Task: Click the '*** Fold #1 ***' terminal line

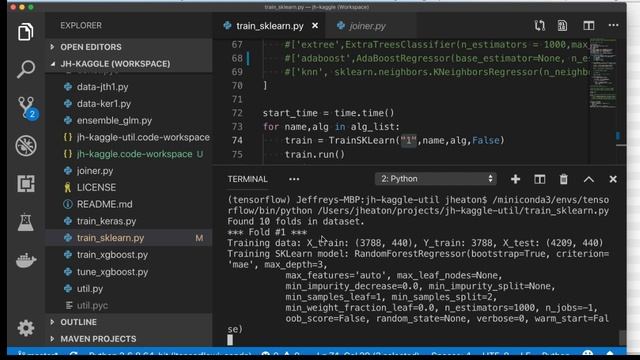Action: pos(267,232)
